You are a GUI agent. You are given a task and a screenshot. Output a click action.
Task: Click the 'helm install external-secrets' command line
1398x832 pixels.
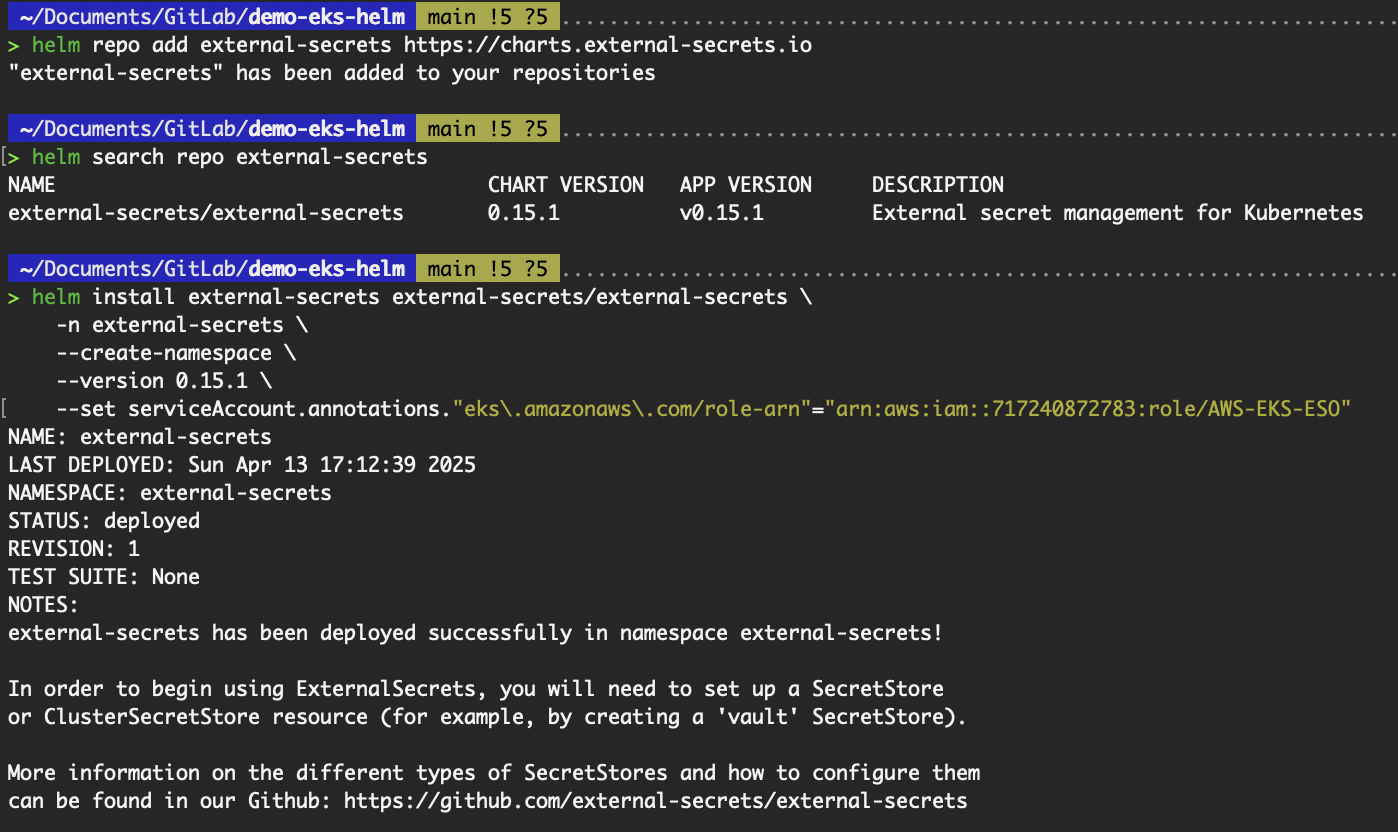(x=422, y=297)
